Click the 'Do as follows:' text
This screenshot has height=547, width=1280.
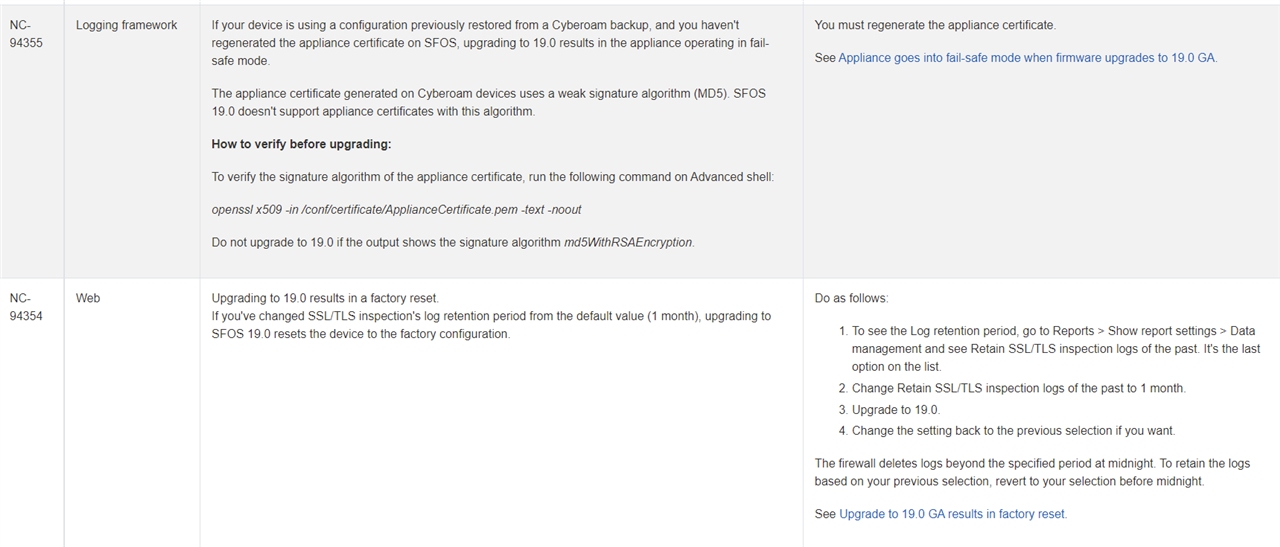pyautogui.click(x=851, y=298)
